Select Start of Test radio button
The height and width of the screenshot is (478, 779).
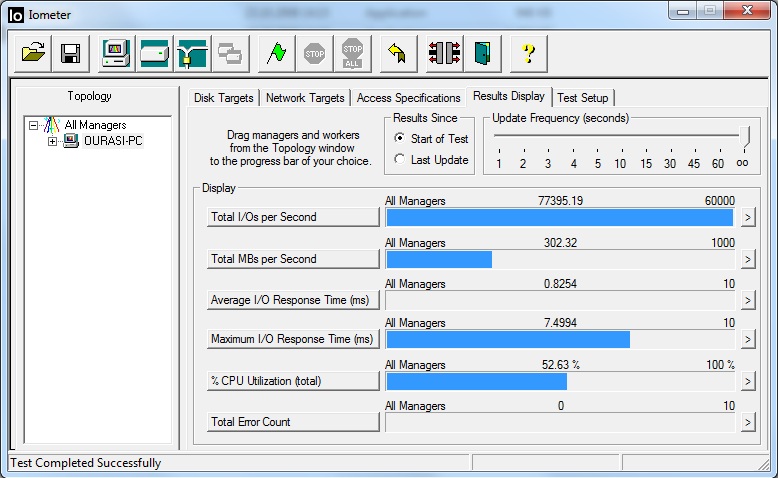[399, 138]
